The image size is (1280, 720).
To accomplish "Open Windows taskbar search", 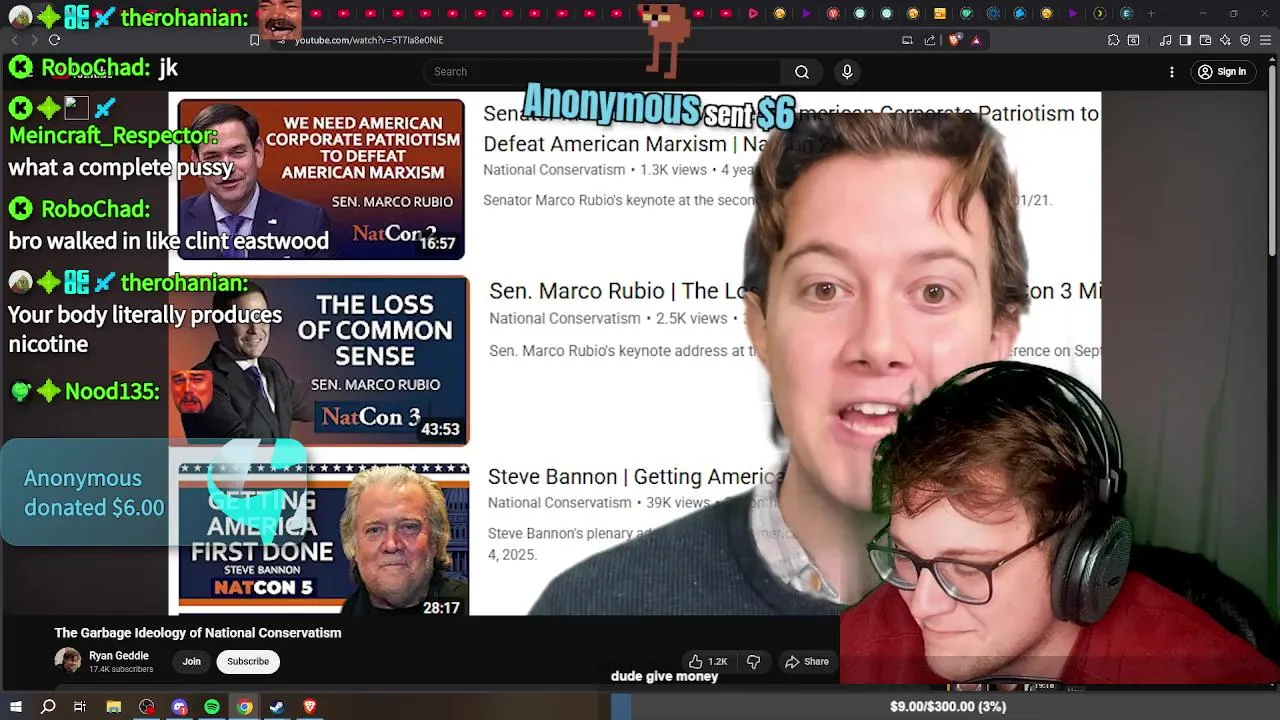I will tap(48, 707).
